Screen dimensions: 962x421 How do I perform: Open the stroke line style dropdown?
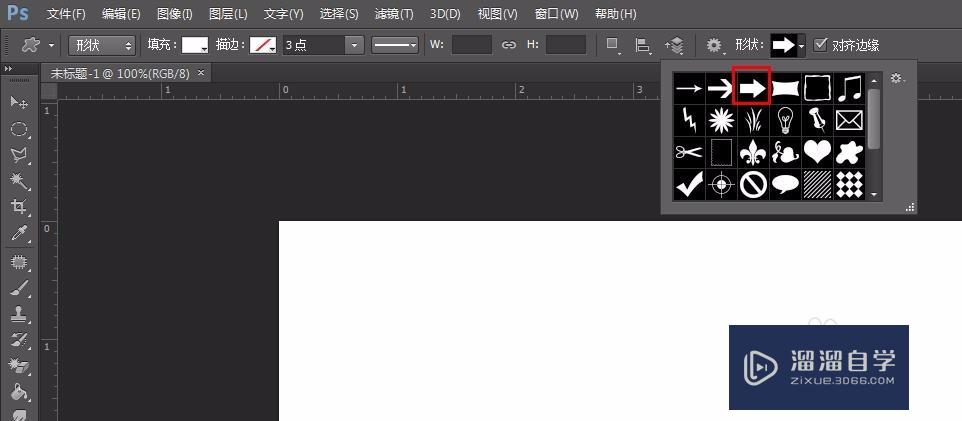[x=394, y=45]
